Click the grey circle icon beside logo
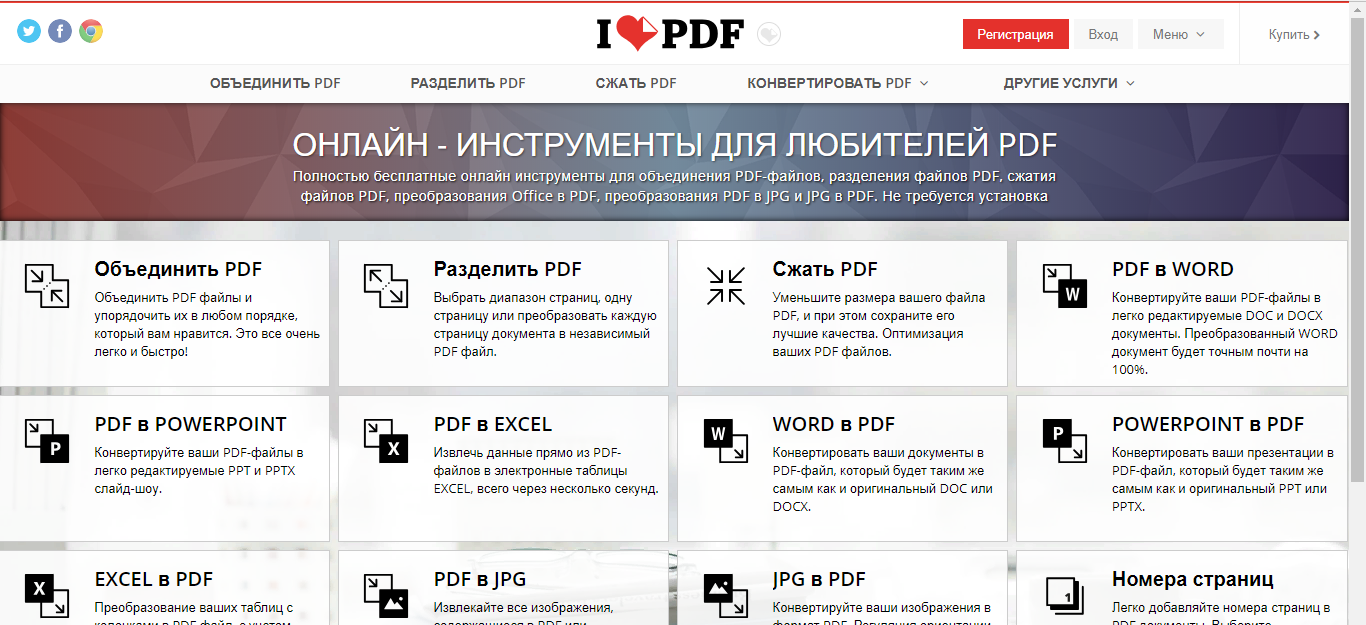Viewport: 1366px width, 625px height. coord(769,35)
